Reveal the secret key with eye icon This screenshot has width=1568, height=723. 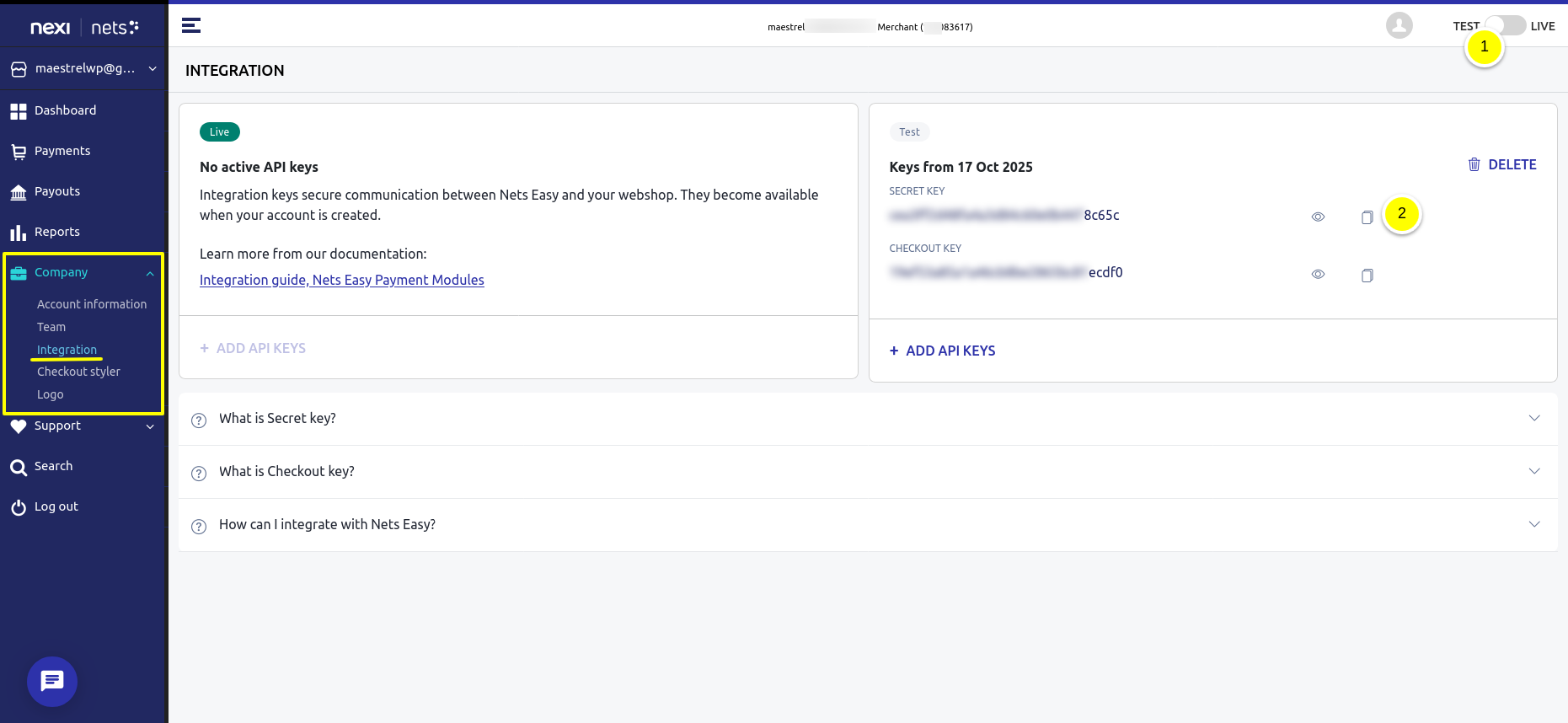tap(1319, 217)
